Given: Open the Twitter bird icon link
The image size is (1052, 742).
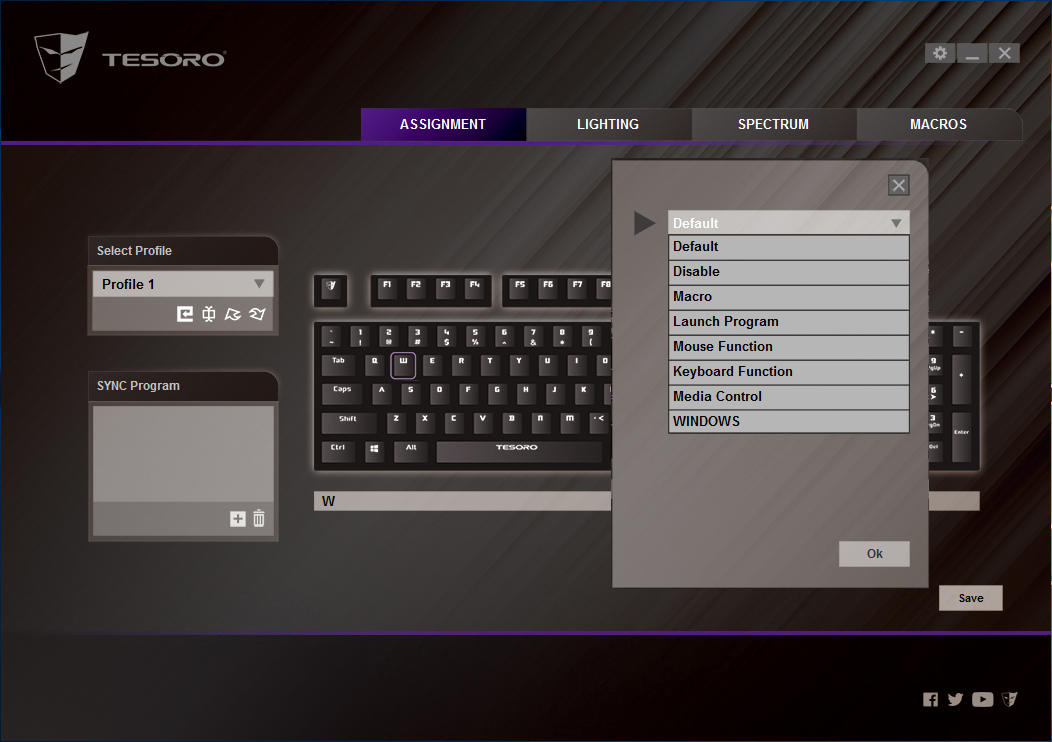Looking at the screenshot, I should pyautogui.click(x=955, y=700).
